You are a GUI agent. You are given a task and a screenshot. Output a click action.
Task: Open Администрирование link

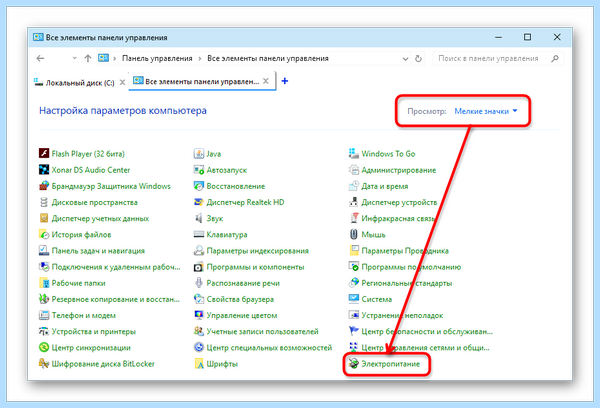[x=398, y=170]
